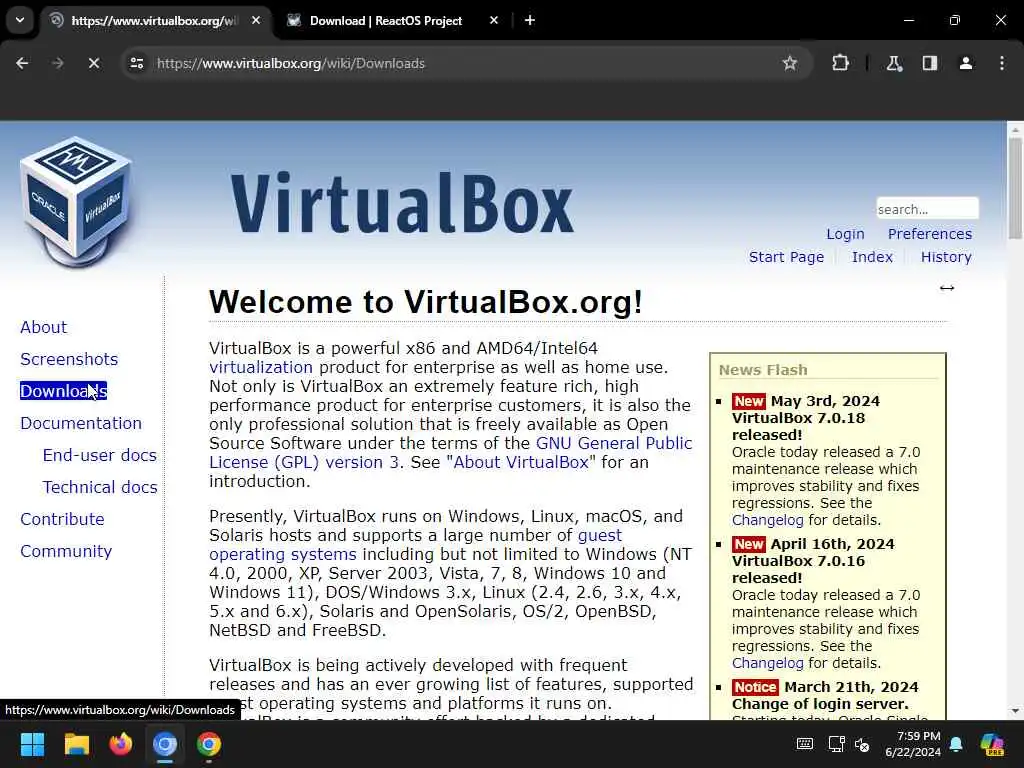Open End-user docs in the sidebar
The width and height of the screenshot is (1024, 768).
100,455
